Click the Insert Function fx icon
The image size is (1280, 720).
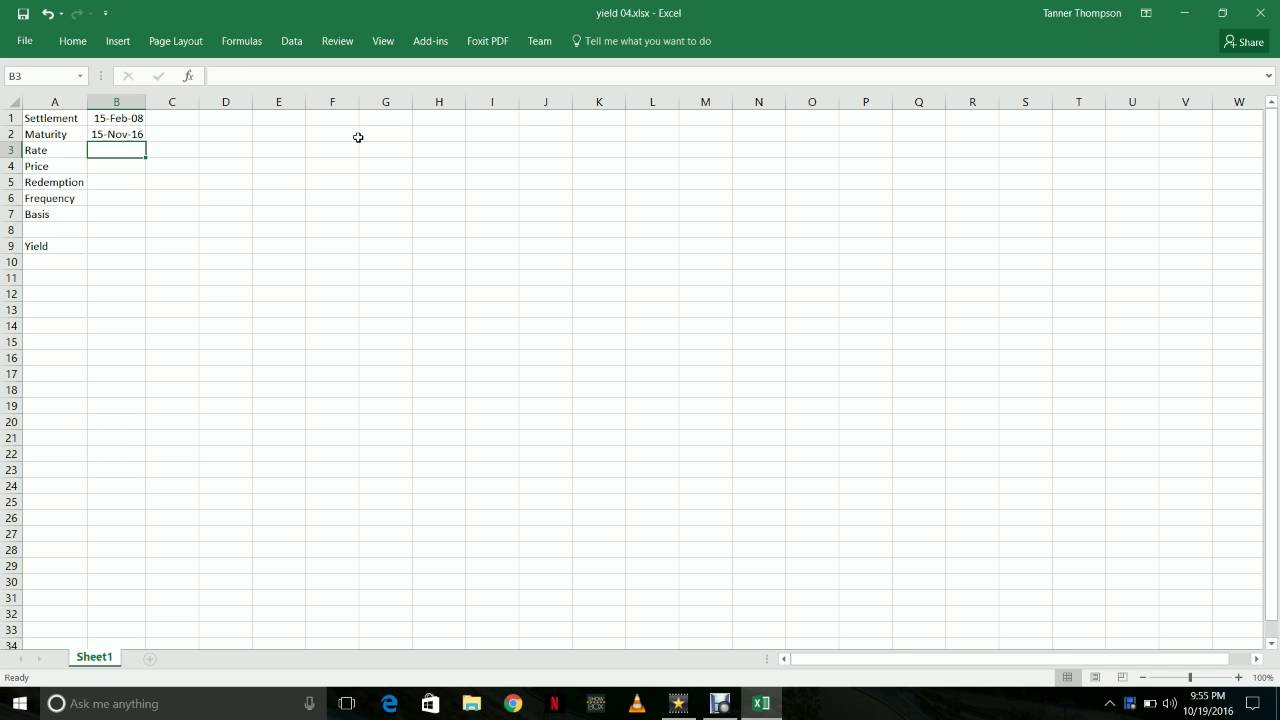[188, 76]
